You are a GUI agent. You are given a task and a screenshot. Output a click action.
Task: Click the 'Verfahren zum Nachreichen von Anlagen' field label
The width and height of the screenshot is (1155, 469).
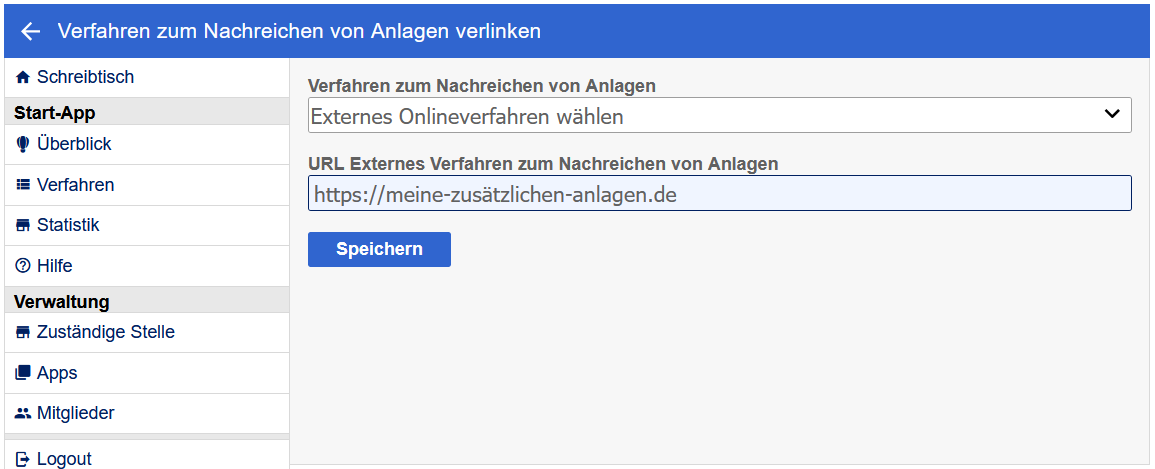tap(482, 86)
